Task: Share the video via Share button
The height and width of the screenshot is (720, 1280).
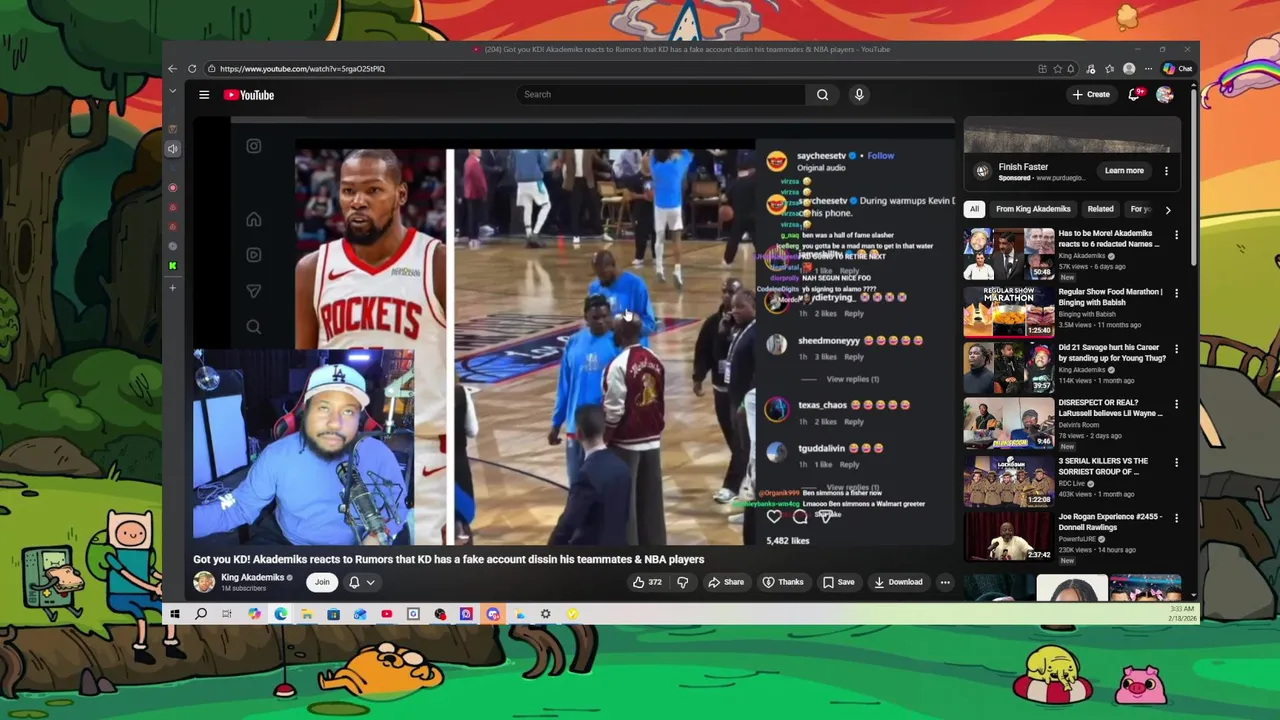Action: tap(726, 582)
